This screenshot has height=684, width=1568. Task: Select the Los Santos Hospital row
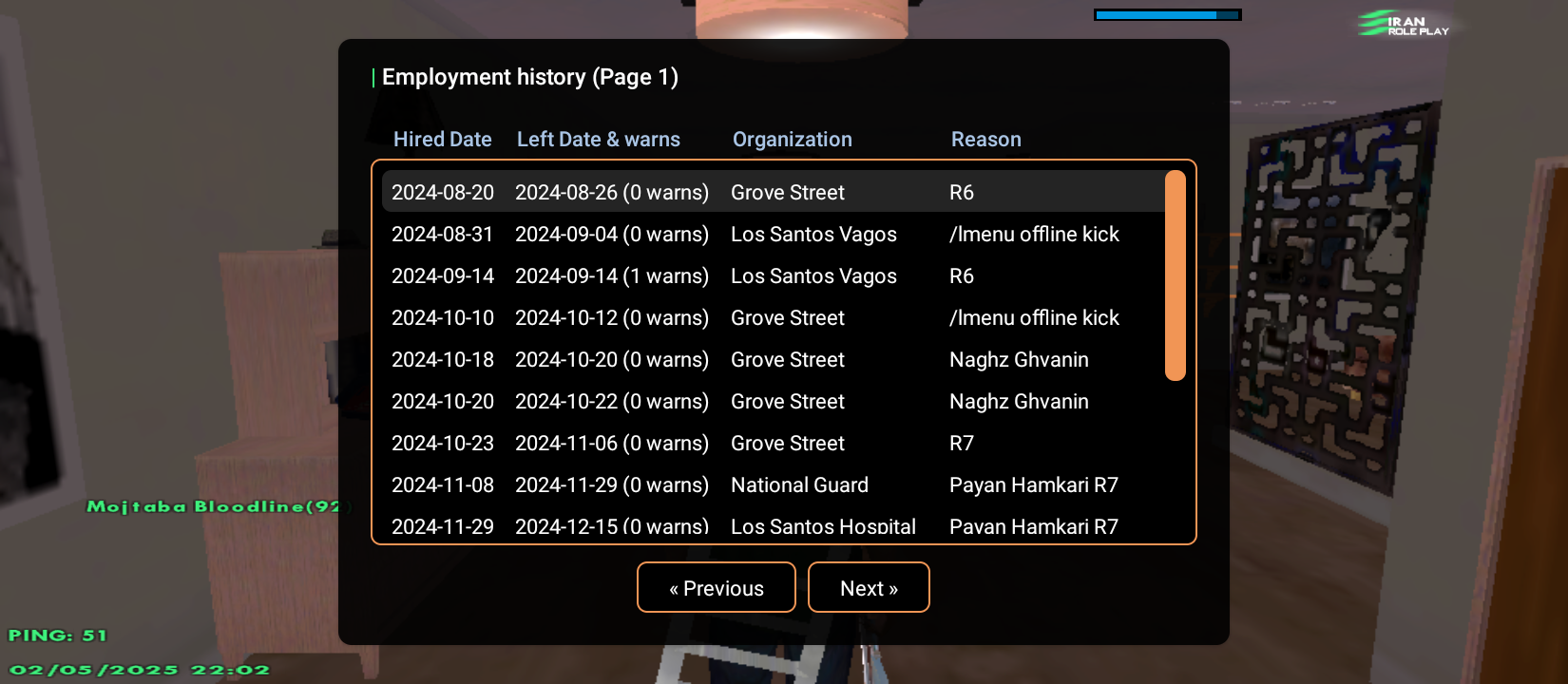click(774, 525)
